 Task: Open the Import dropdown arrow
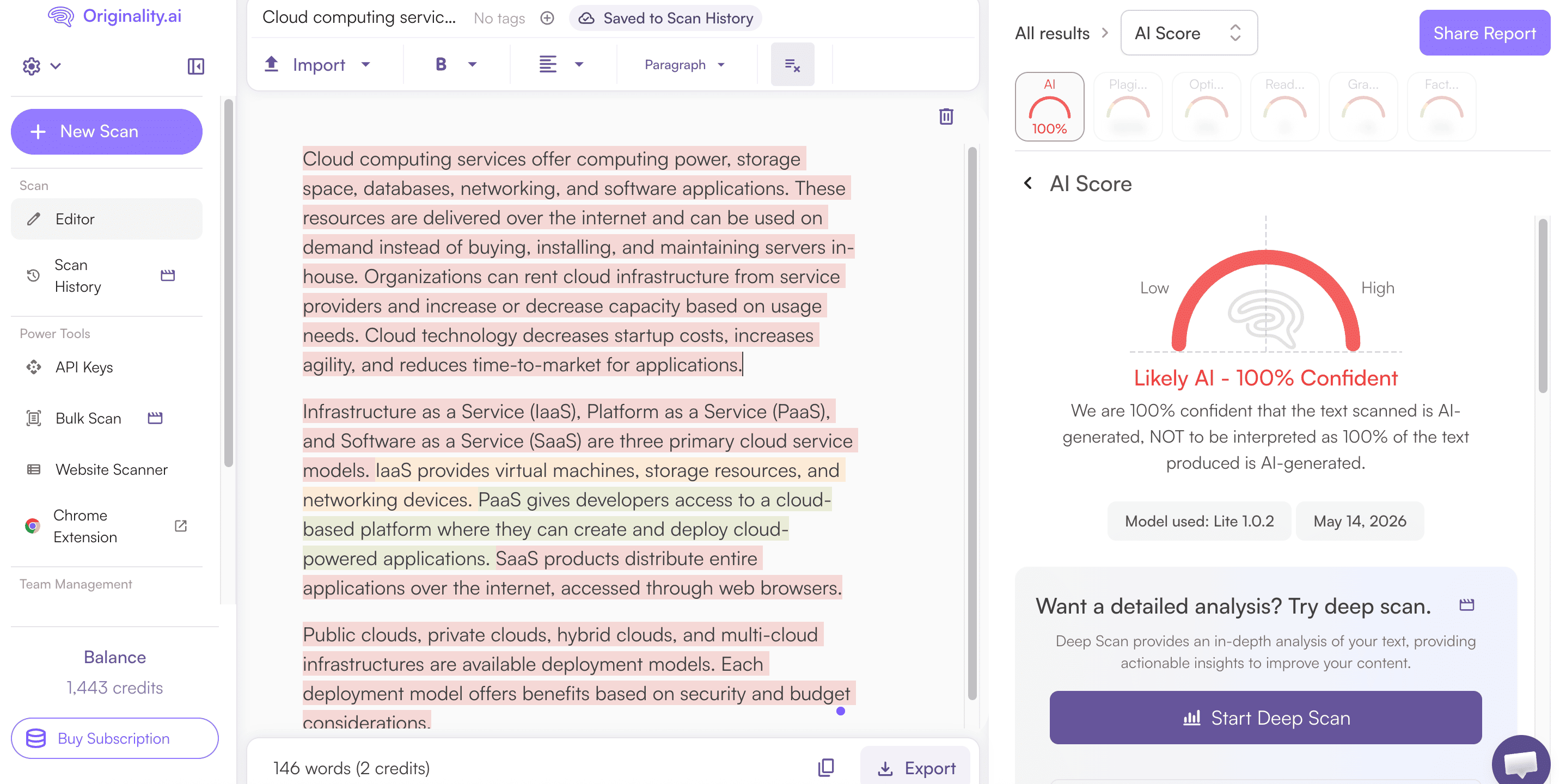[365, 64]
